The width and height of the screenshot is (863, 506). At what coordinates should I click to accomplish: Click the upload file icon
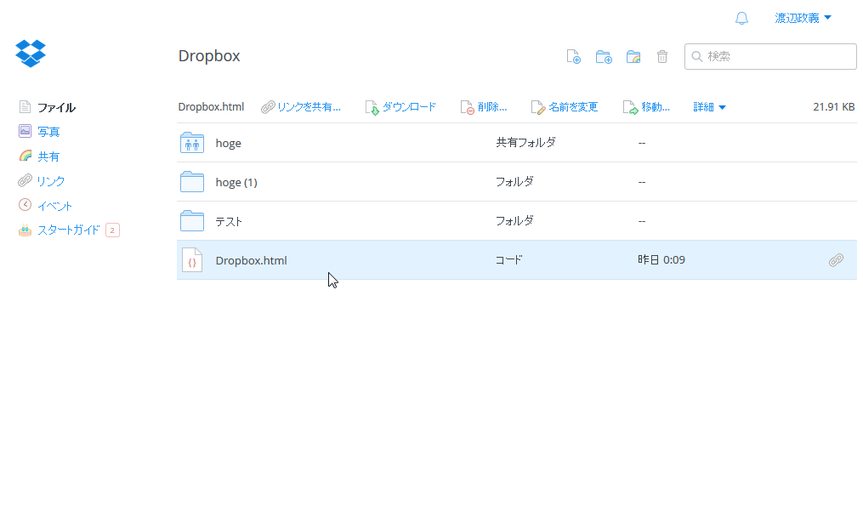573,56
